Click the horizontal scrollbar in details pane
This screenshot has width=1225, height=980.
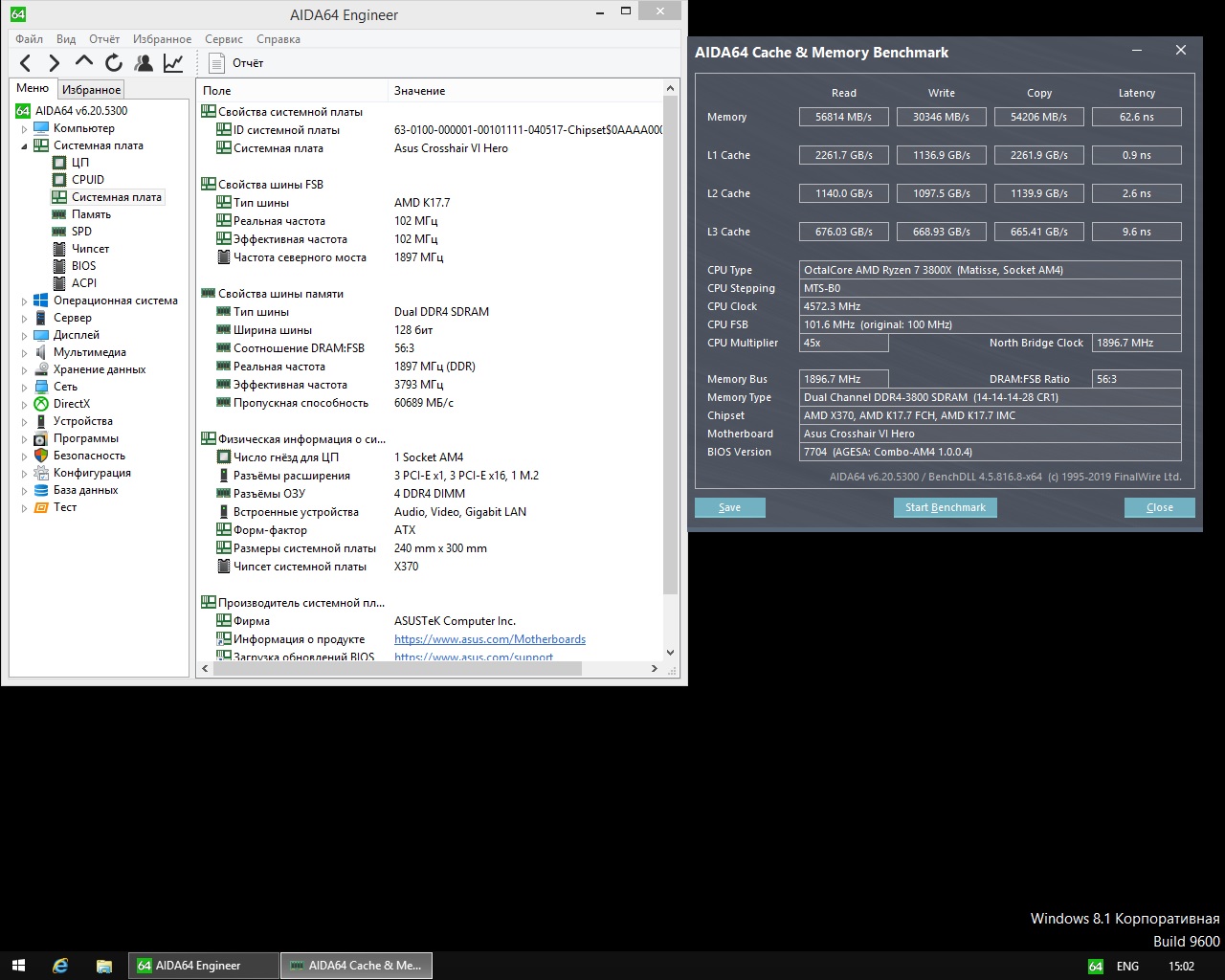click(397, 669)
